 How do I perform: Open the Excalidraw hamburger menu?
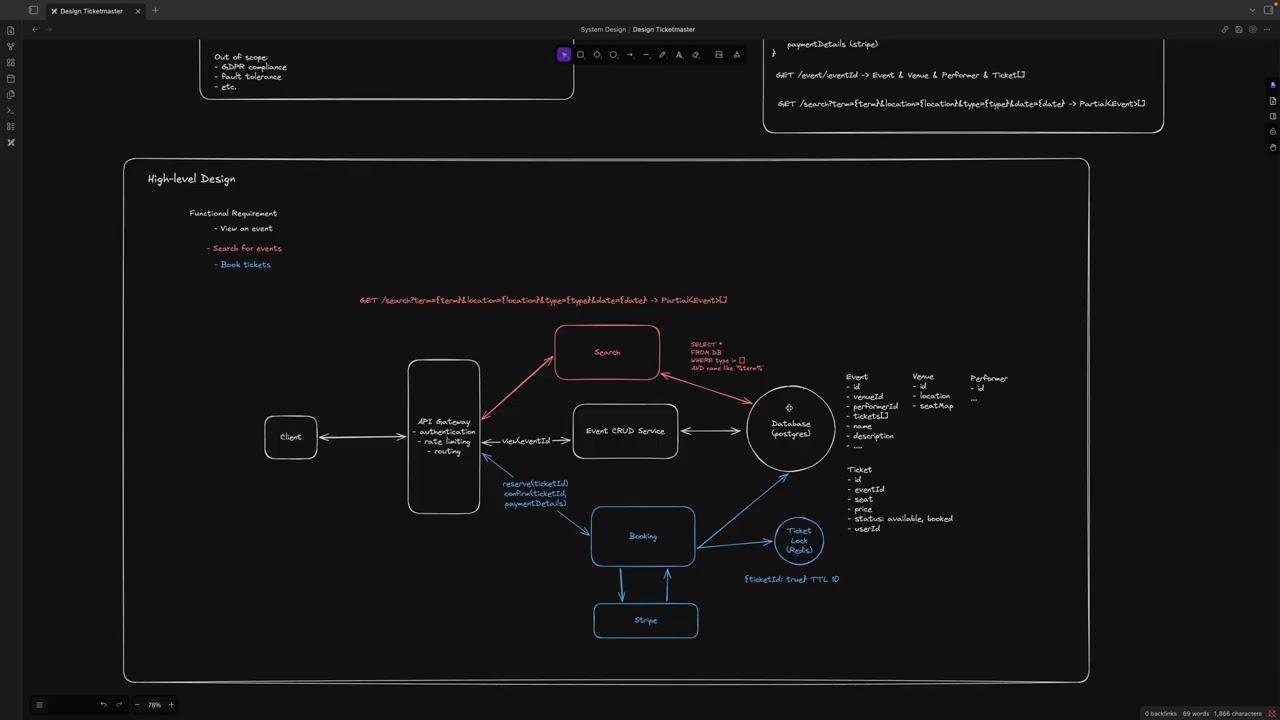tap(39, 705)
